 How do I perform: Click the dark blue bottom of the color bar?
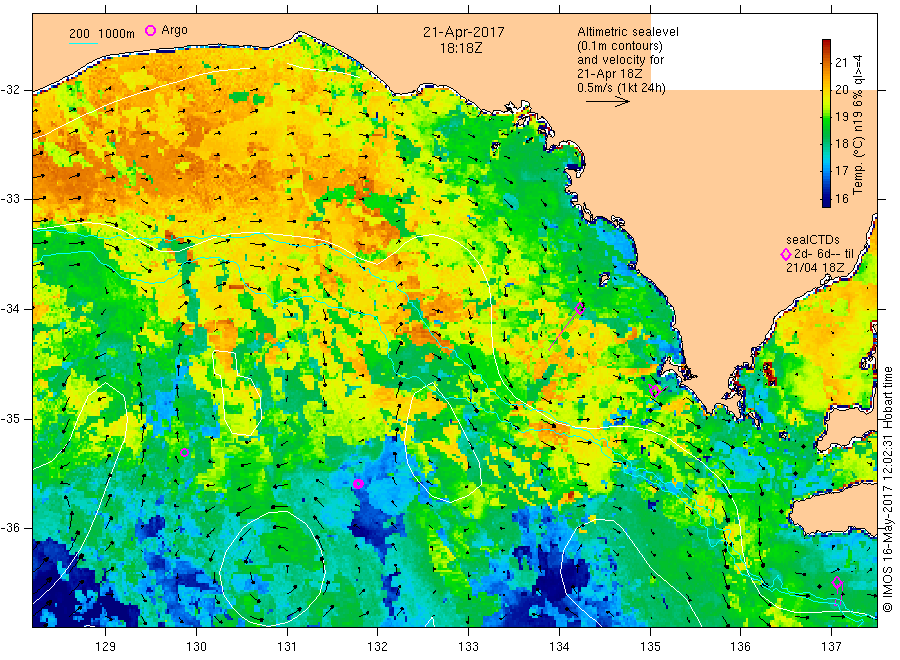(826, 201)
